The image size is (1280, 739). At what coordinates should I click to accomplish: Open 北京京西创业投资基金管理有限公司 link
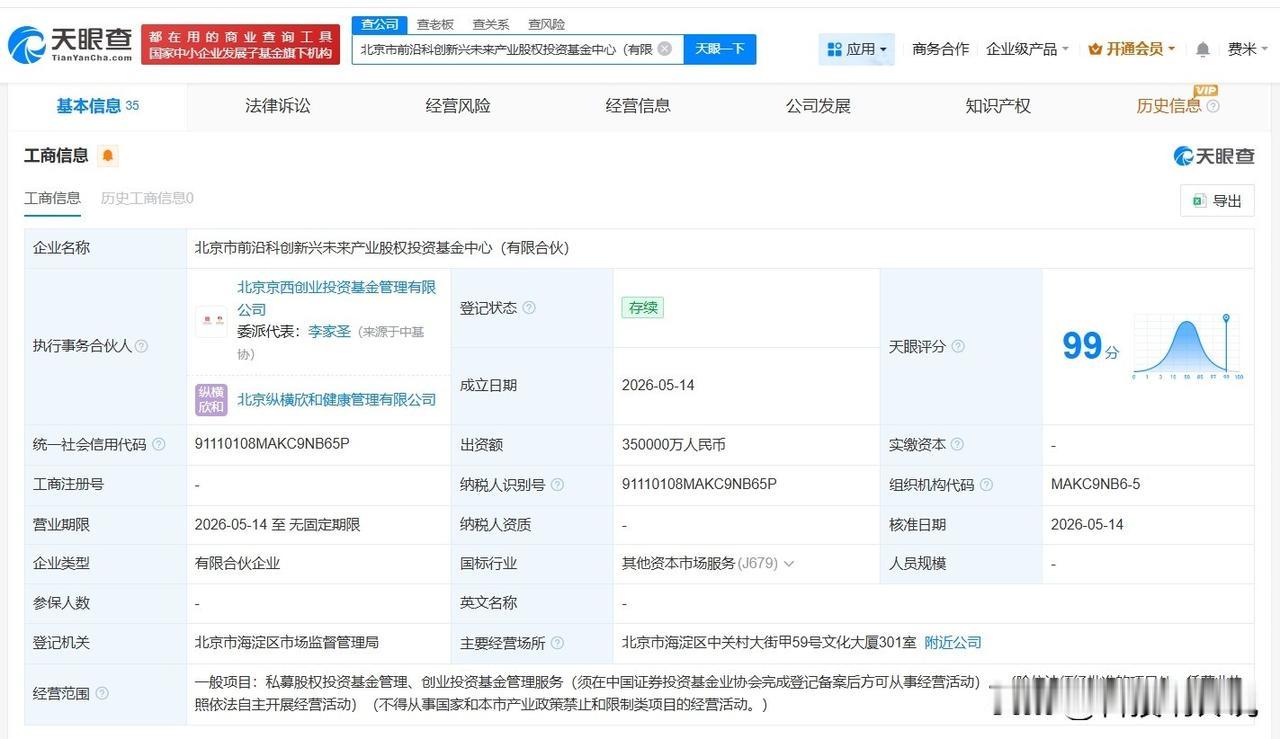point(337,298)
